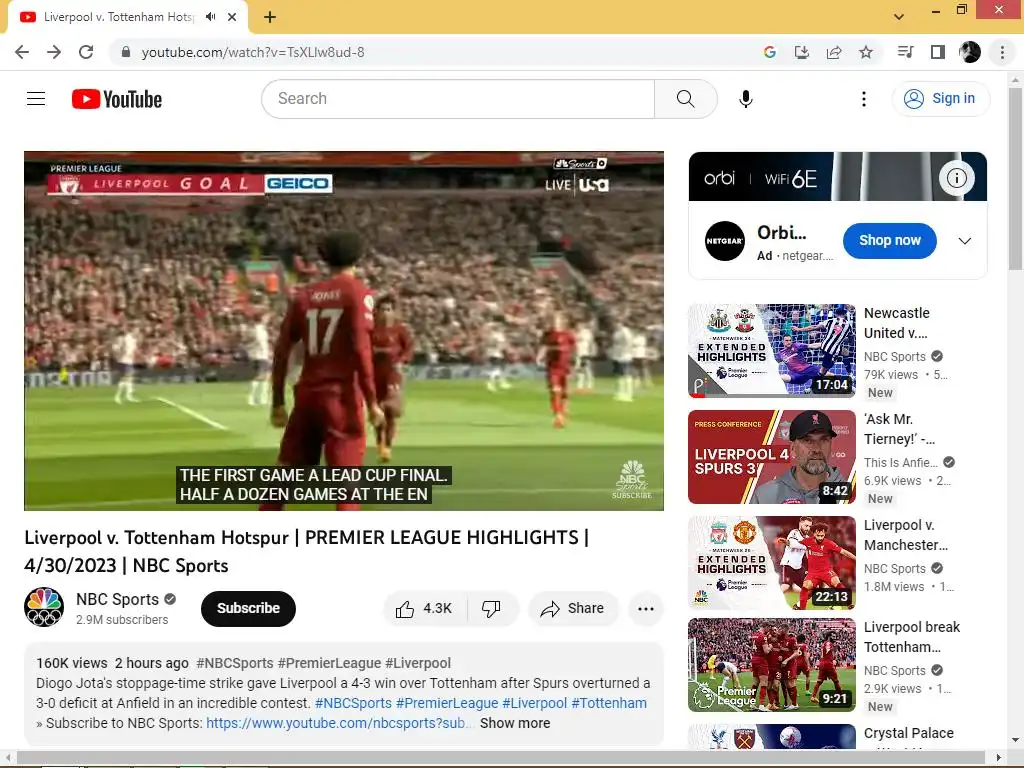This screenshot has width=1024, height=768.
Task: Click the NBC Sports channel name
Action: [118, 599]
